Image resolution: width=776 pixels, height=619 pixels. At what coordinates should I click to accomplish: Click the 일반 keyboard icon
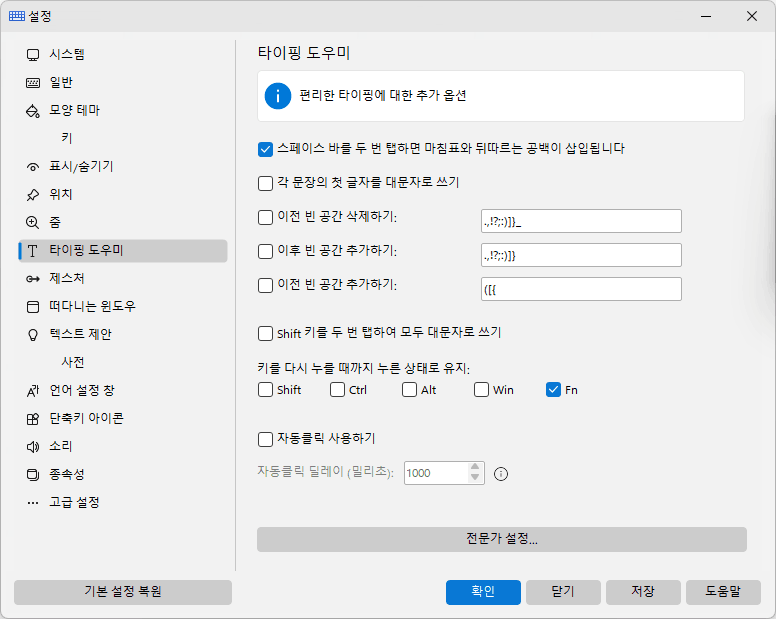click(33, 83)
